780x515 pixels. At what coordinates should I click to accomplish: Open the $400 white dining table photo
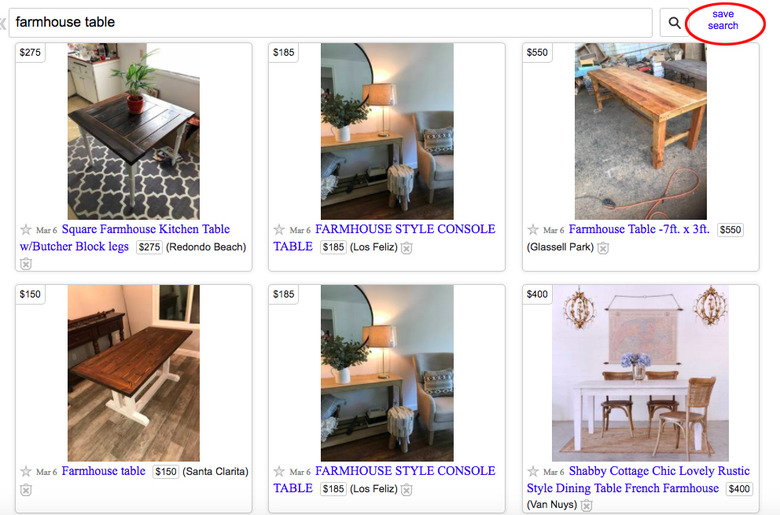641,373
